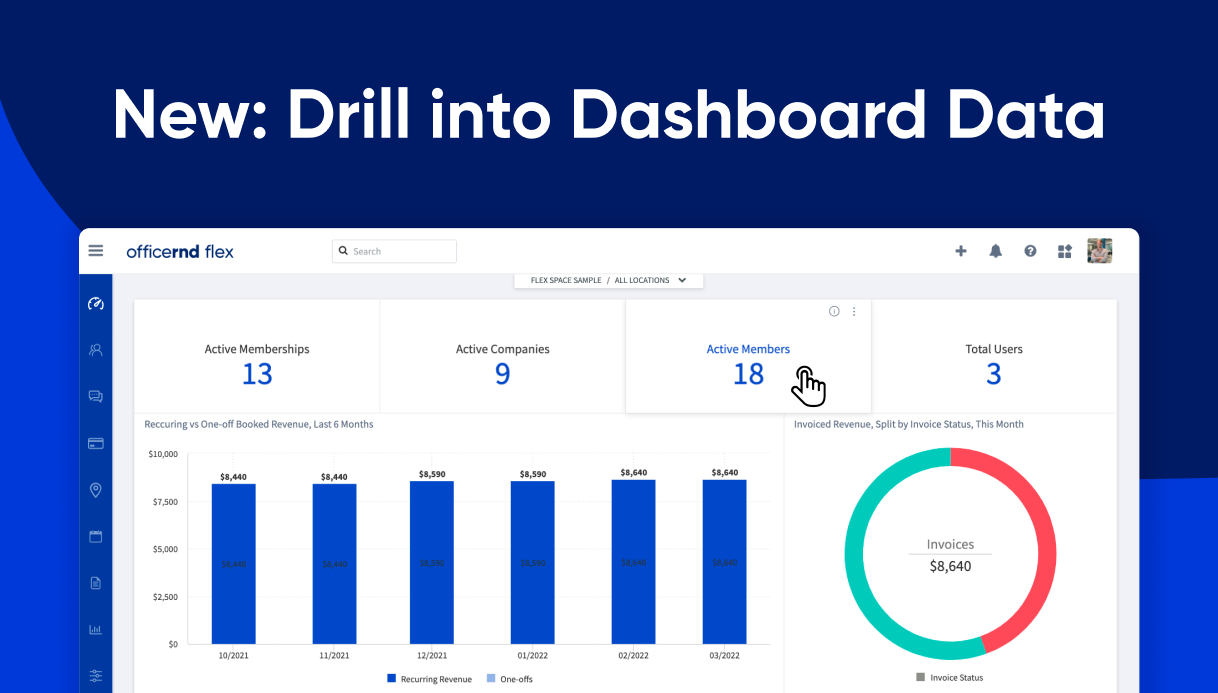Click the $10,000 y-axis label
The height and width of the screenshot is (693, 1218).
point(163,454)
